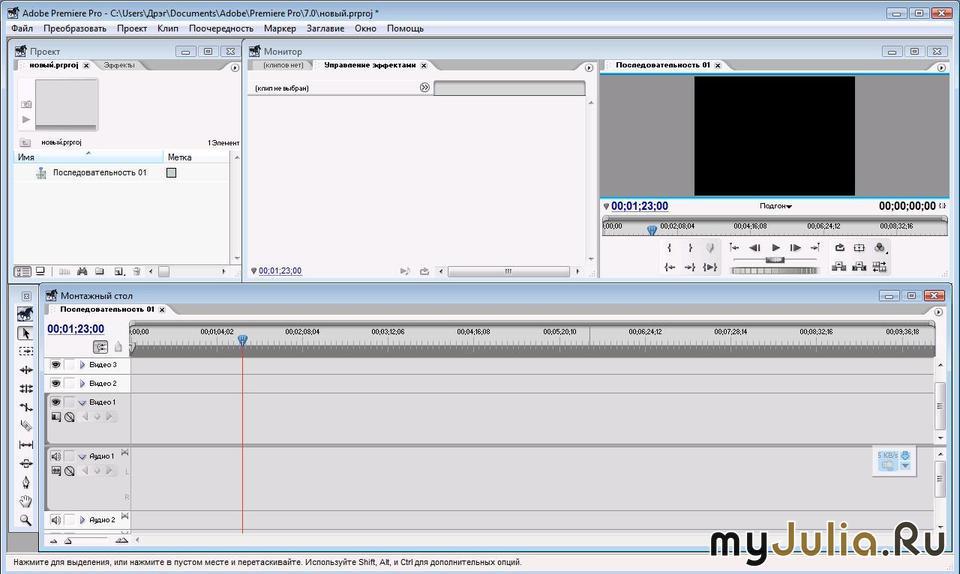Open the Клип menu
Screen dimensions: 960x574
tap(168, 28)
